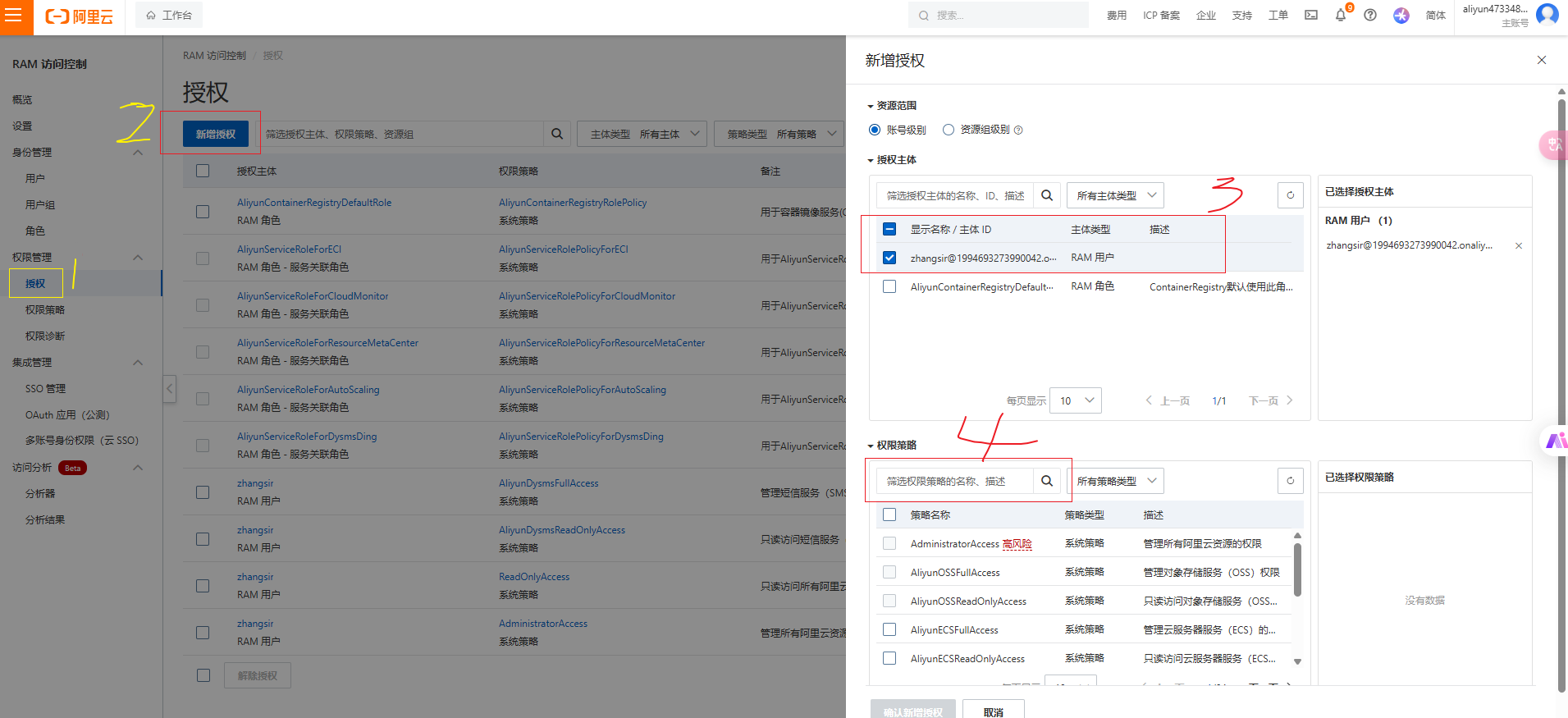Open 角色 in sidebar
This screenshot has width=1568, height=718.
coord(35,231)
